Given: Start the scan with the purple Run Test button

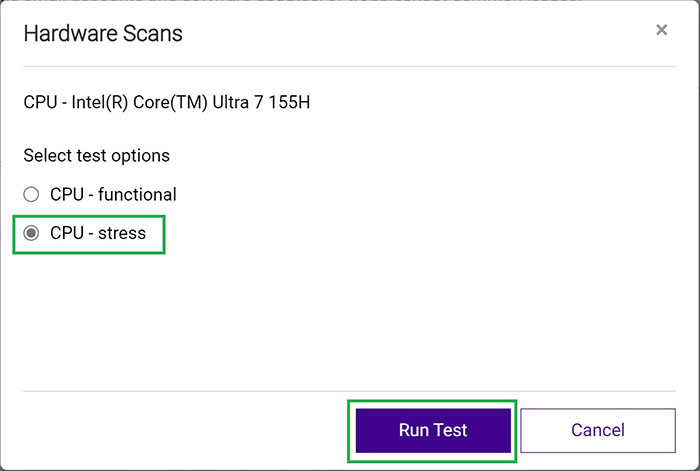Looking at the screenshot, I should 432,430.
